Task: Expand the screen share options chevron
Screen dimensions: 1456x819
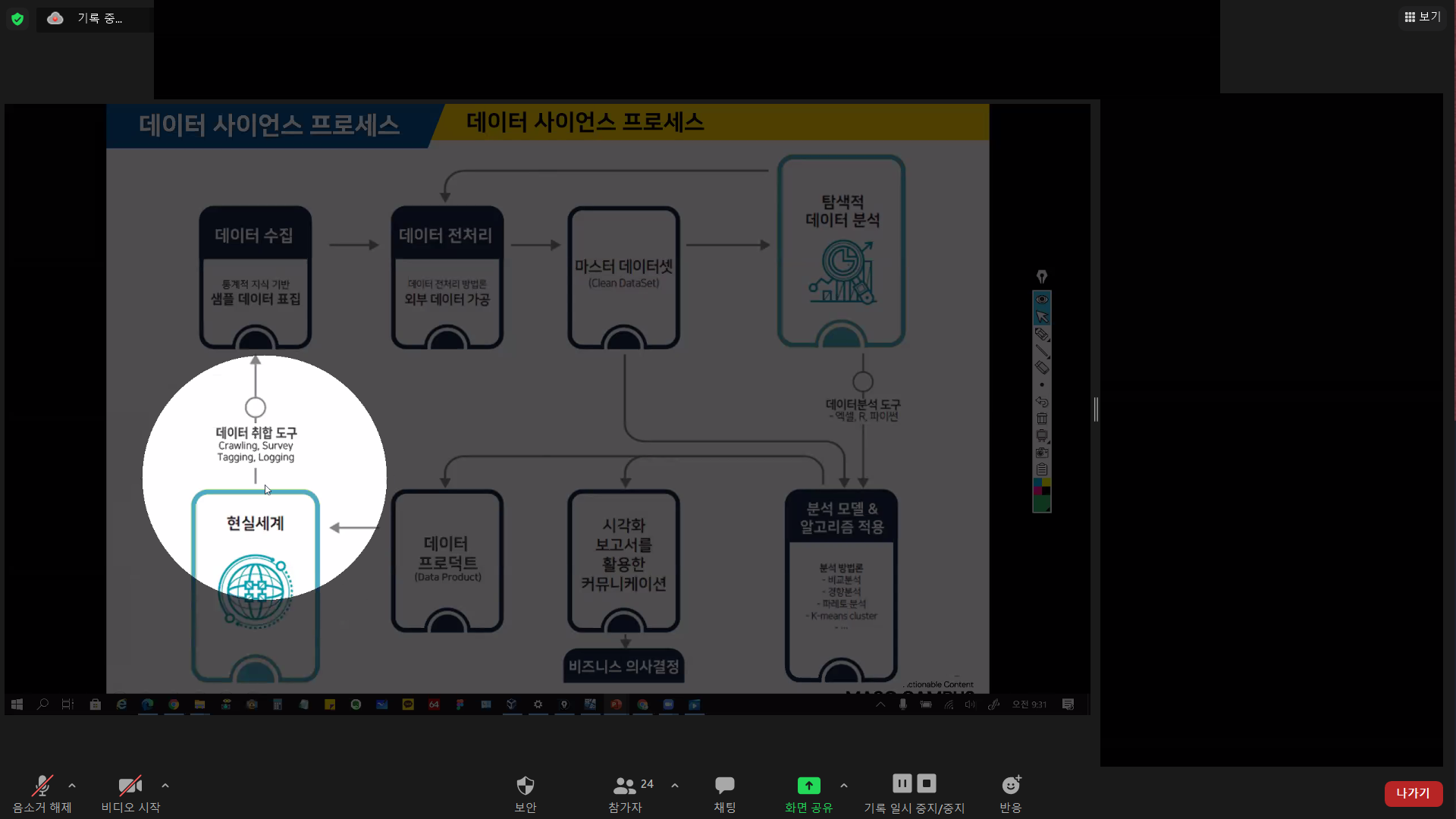Action: point(844,786)
